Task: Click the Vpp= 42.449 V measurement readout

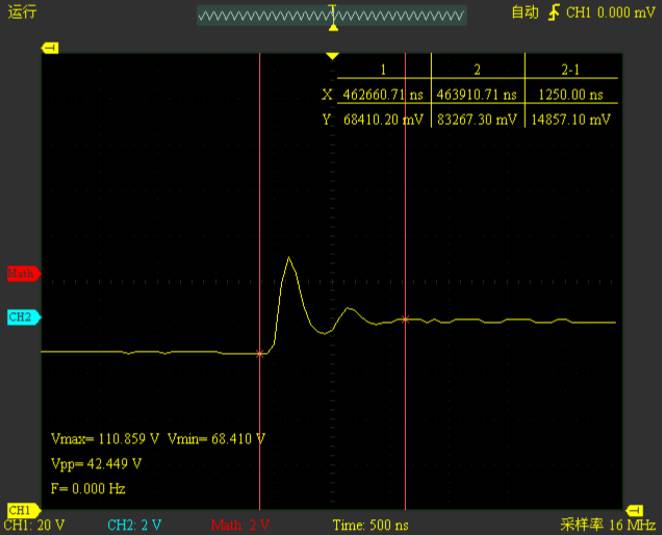Action: [96, 464]
